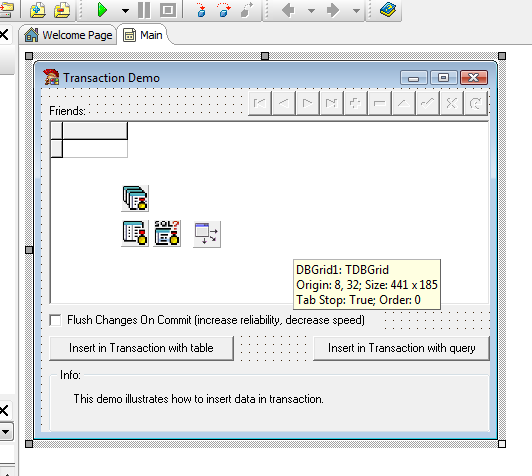
Task: Click Insert in Transaction with table button
Action: click(141, 348)
